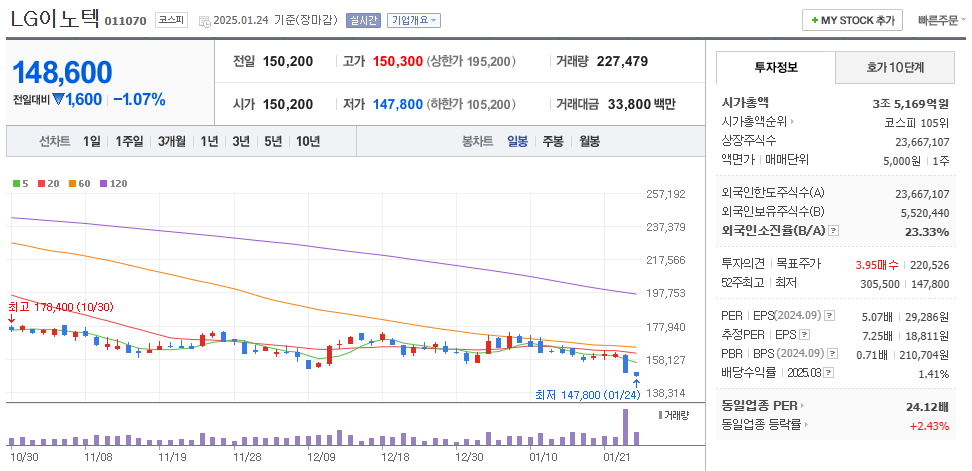Select the 투자정보 tab

(775, 68)
